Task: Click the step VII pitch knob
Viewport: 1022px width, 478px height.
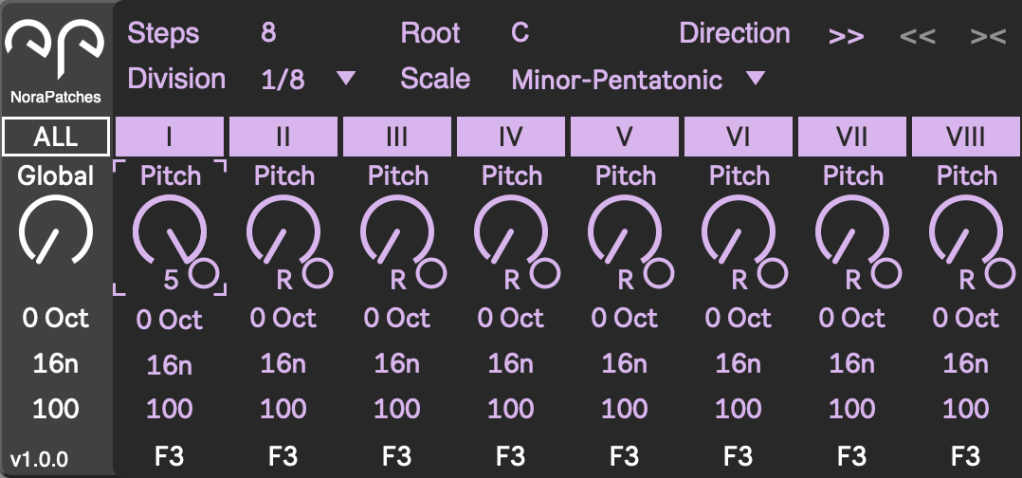Action: [x=852, y=231]
